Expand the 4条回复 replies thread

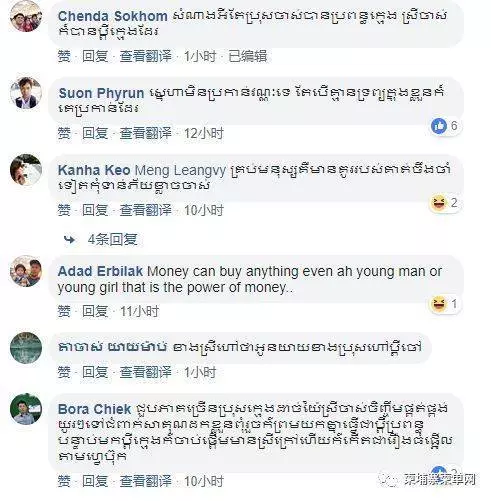pyautogui.click(x=112, y=239)
